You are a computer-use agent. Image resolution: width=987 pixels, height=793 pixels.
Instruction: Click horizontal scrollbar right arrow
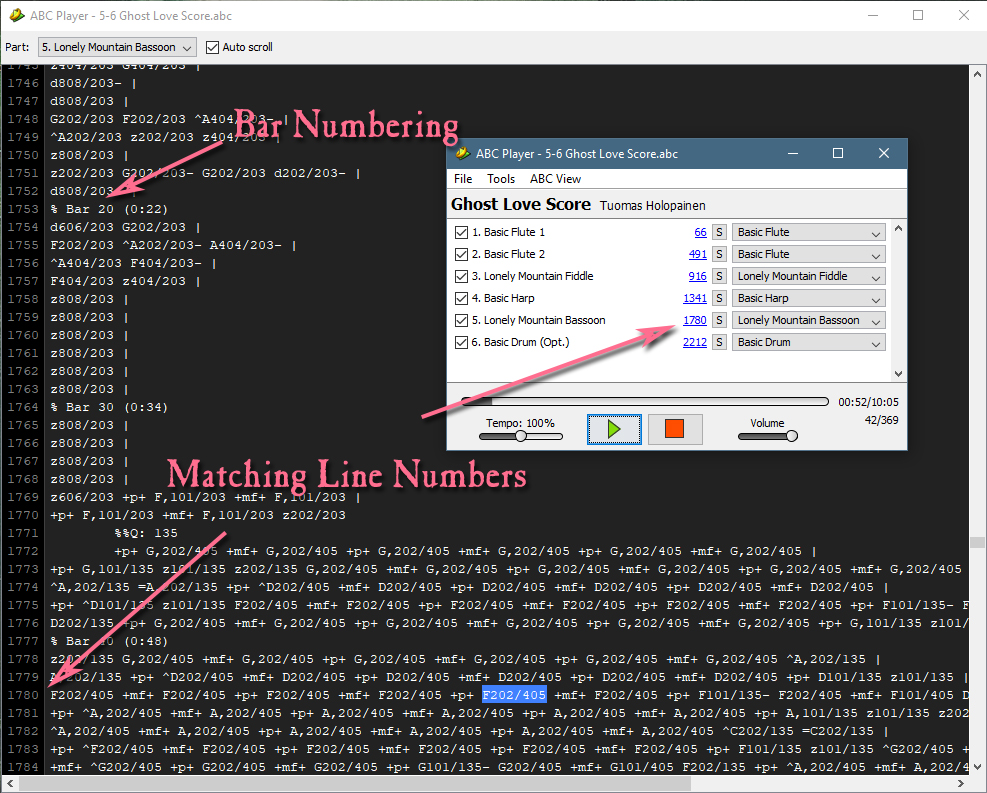click(961, 784)
